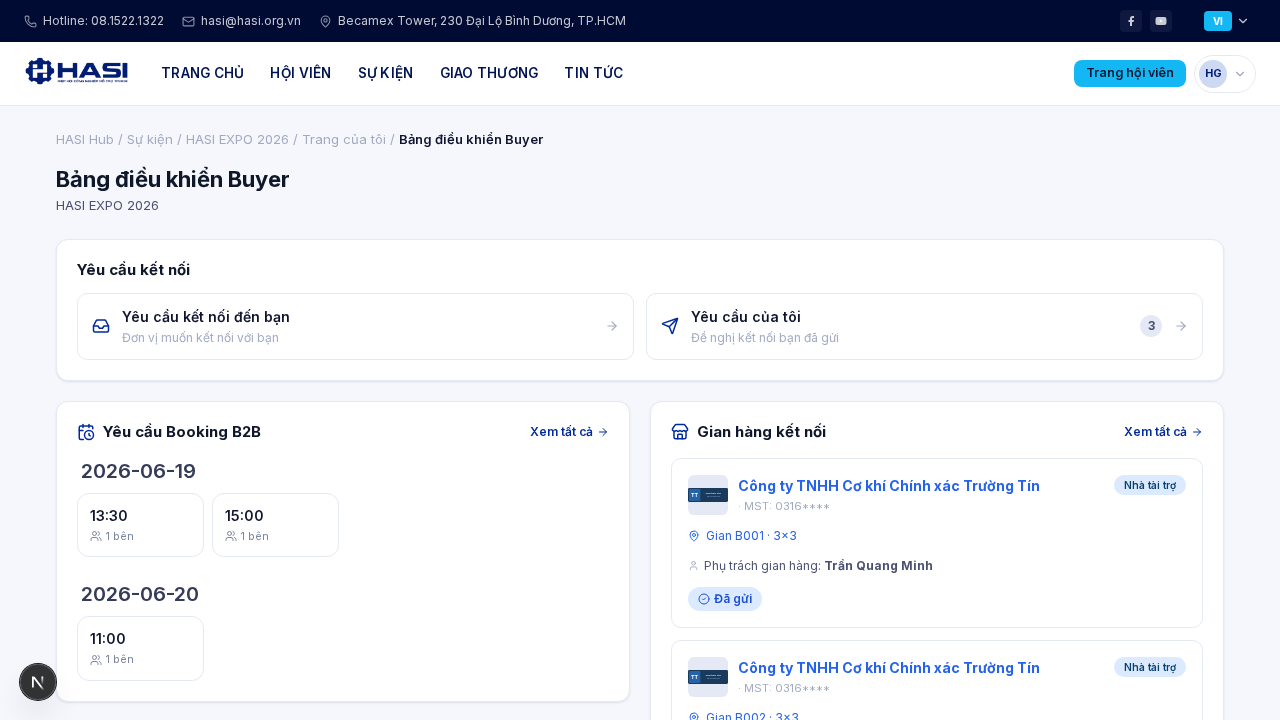Select the VI language button

[1218, 21]
